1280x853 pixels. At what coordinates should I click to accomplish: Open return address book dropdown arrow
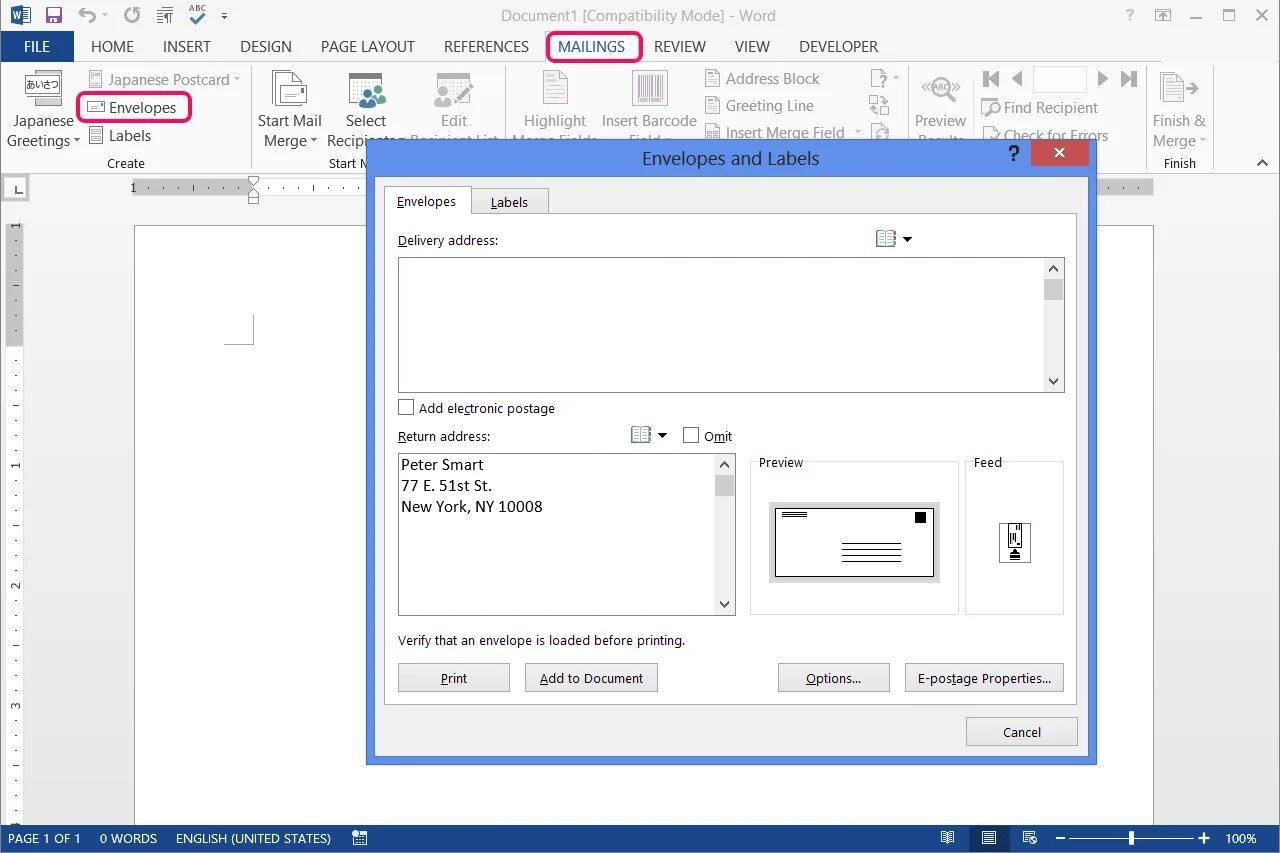(662, 436)
